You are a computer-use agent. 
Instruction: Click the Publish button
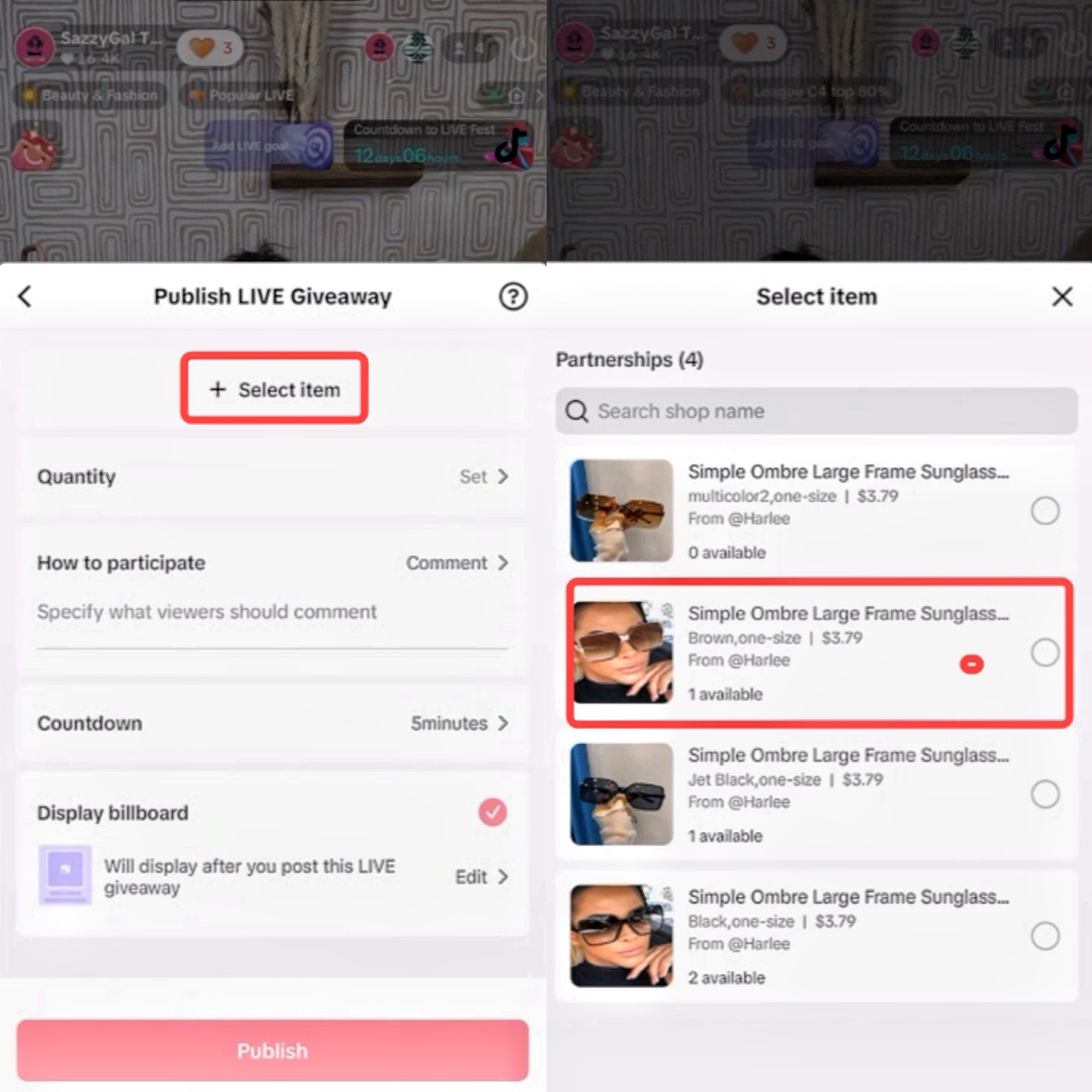[272, 1050]
